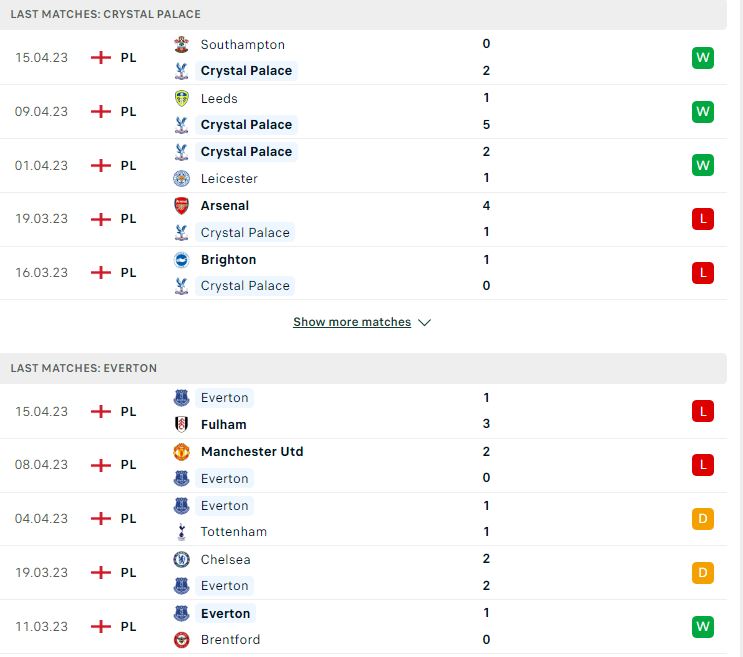Click the Arsenal club crest icon
743x657 pixels.
(181, 206)
